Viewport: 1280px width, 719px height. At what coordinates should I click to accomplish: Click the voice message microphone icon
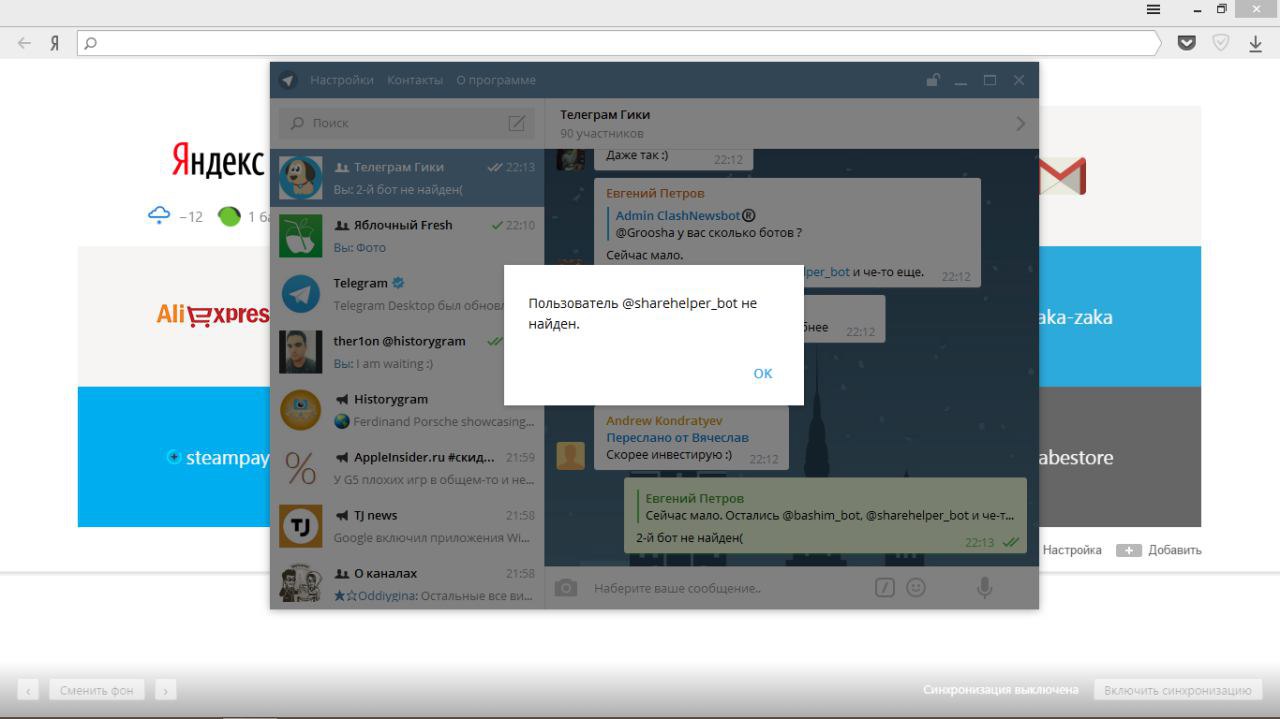click(x=985, y=588)
